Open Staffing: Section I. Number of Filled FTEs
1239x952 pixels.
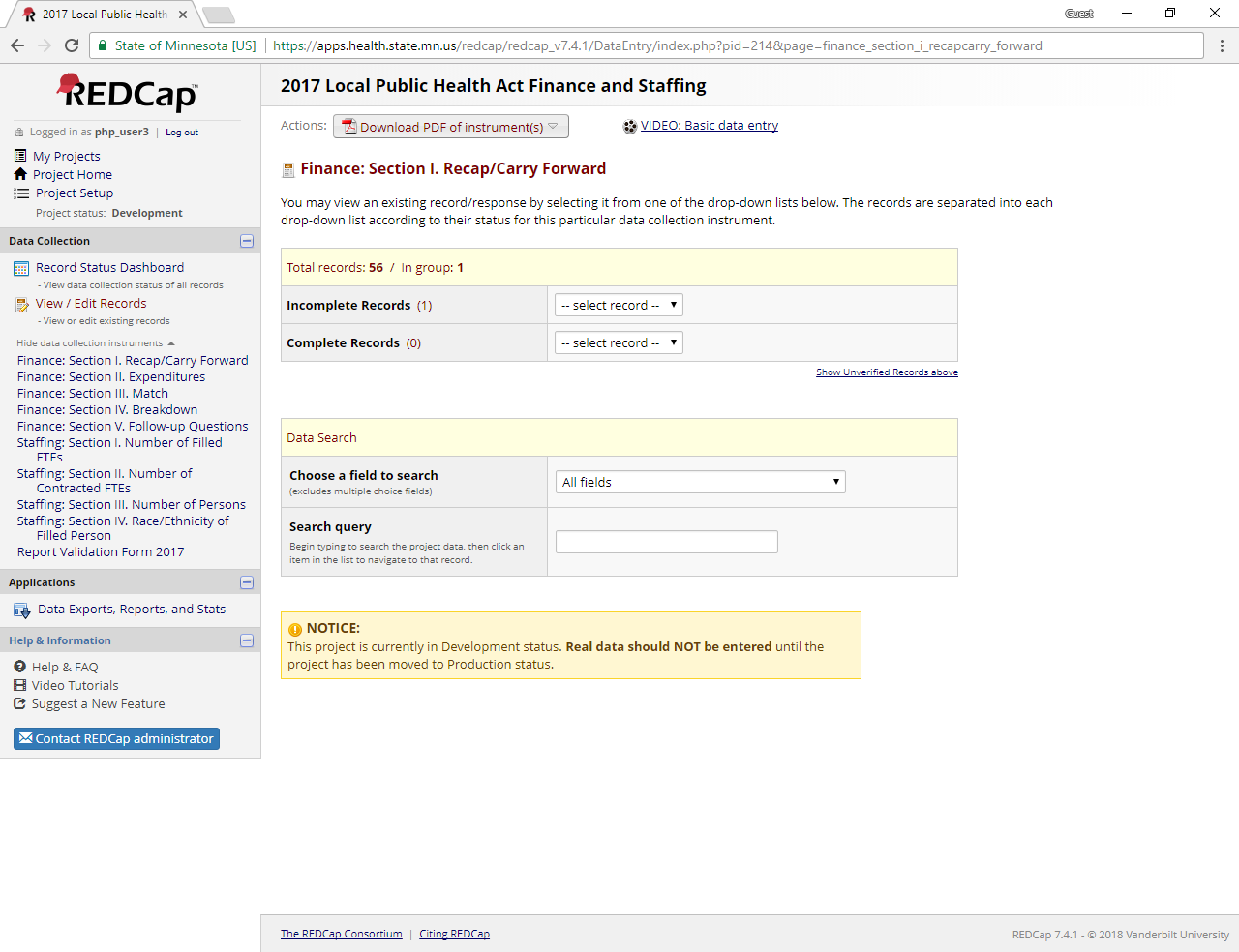(120, 449)
